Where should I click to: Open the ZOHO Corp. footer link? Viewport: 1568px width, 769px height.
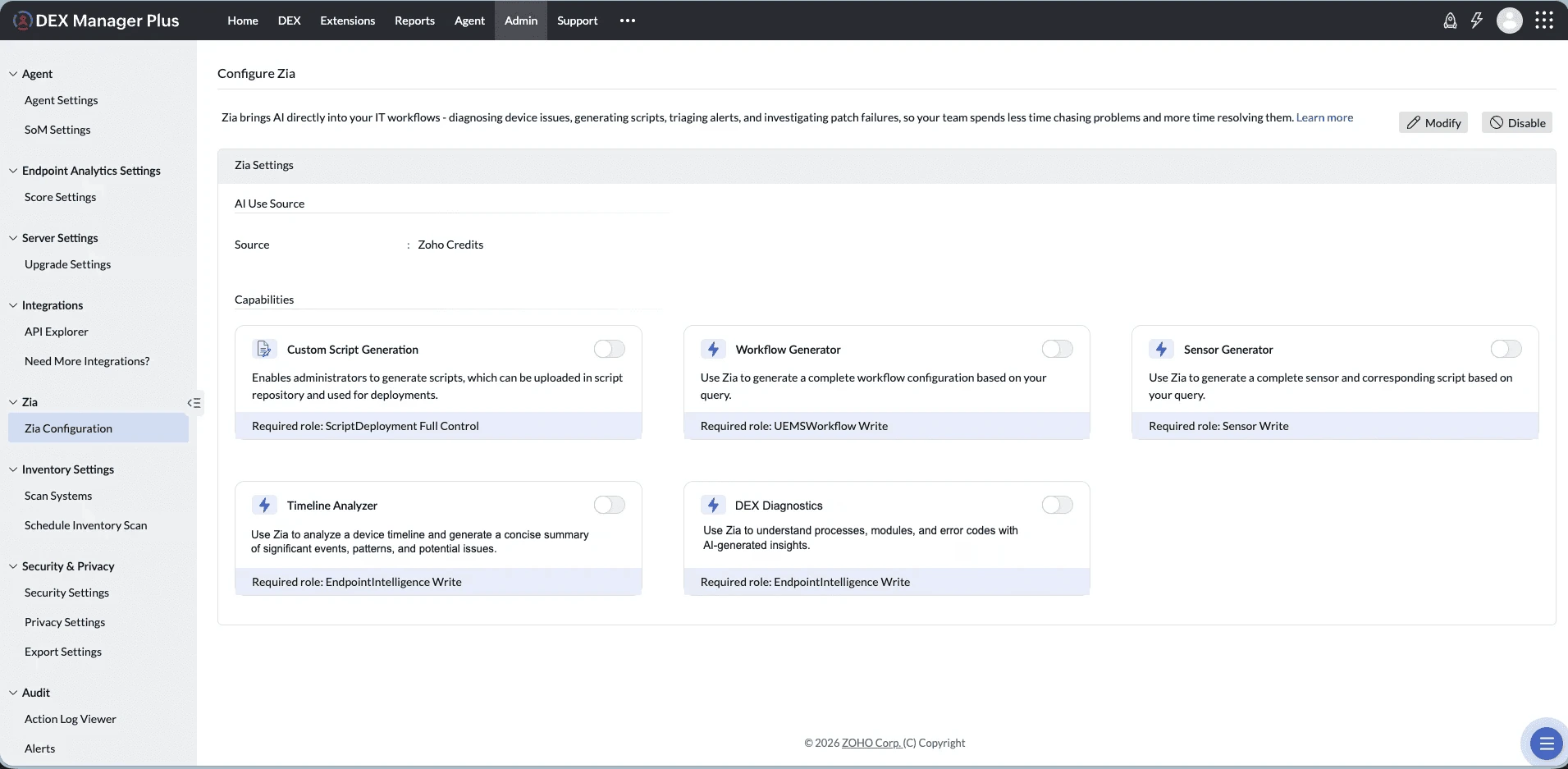(x=871, y=743)
